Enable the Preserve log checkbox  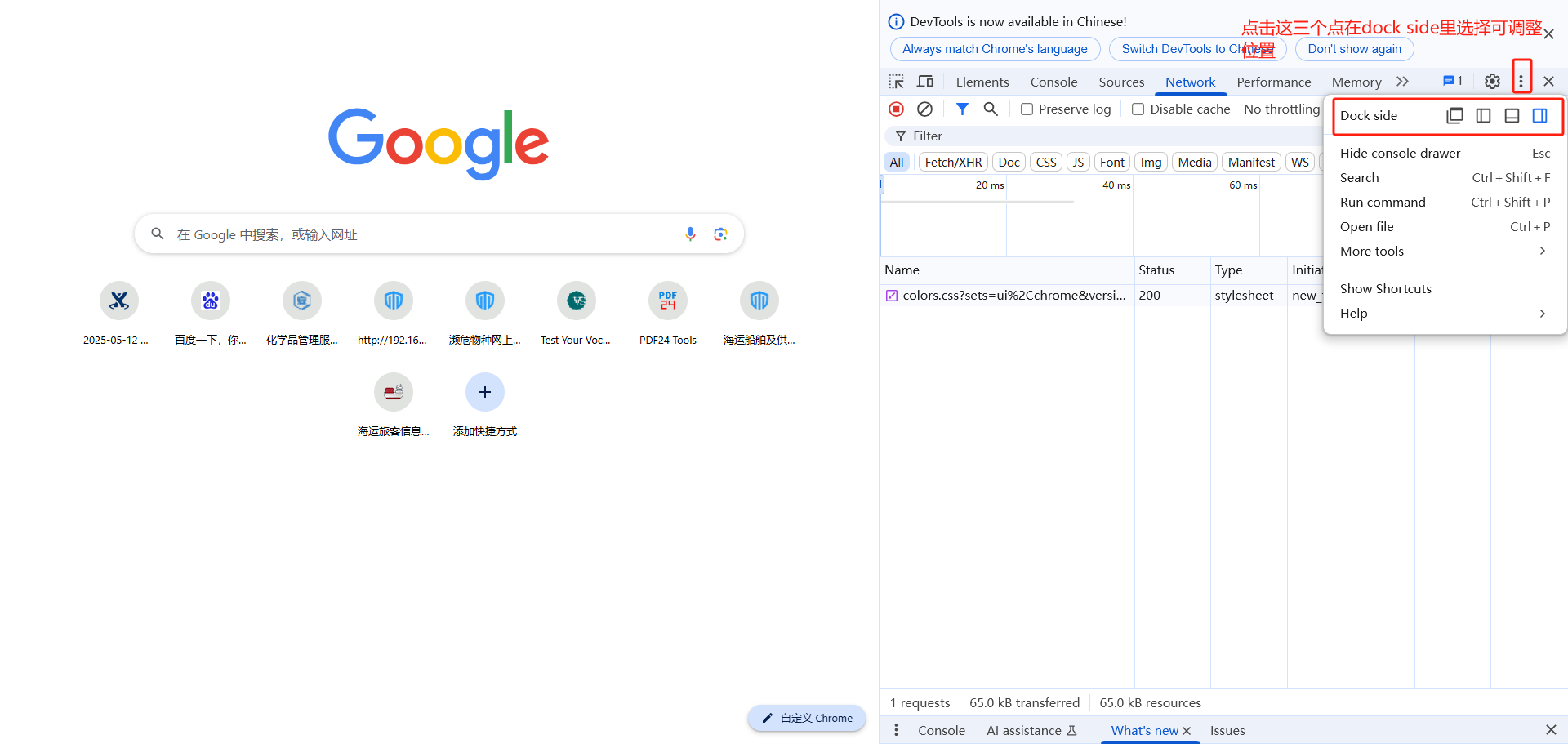pos(1027,109)
